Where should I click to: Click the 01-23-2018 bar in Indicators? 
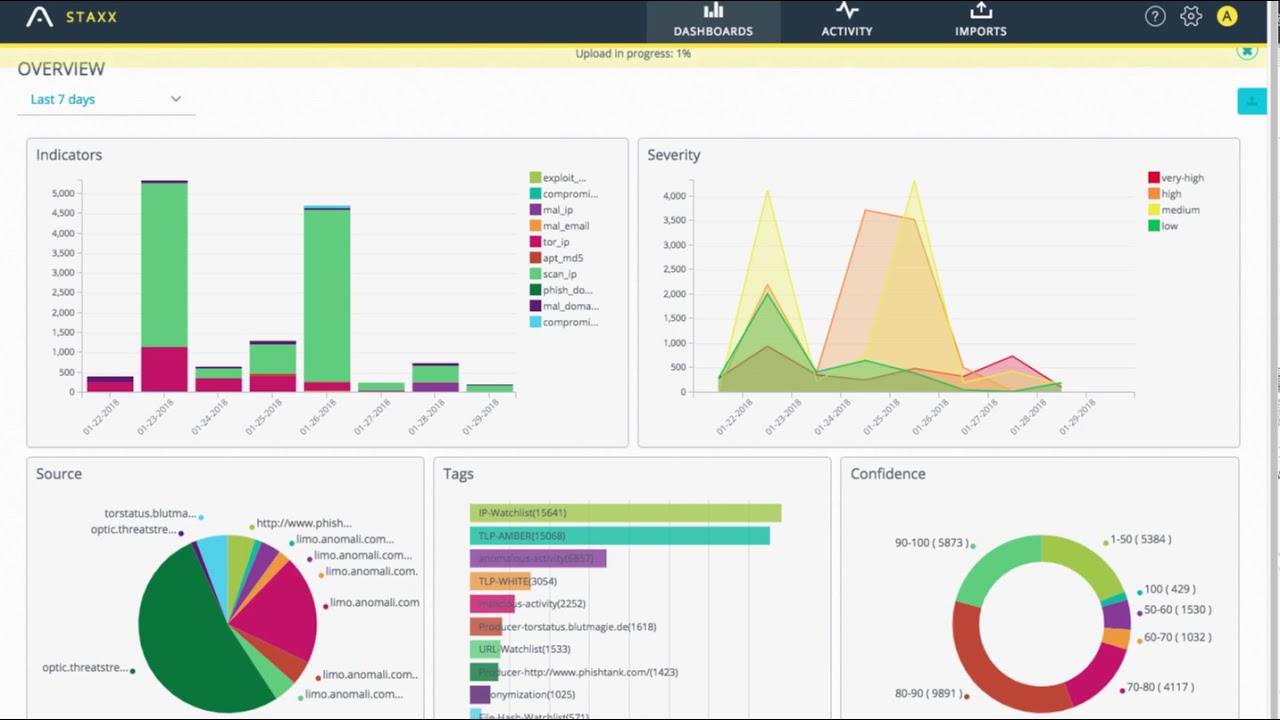click(164, 286)
